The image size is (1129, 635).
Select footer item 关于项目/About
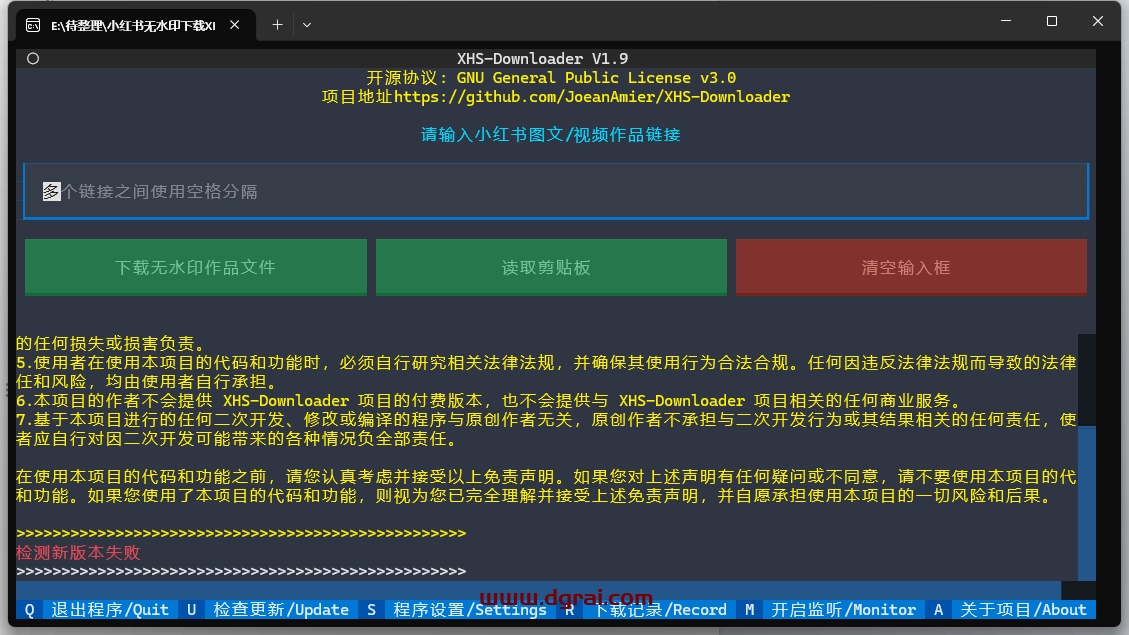click(x=1023, y=610)
